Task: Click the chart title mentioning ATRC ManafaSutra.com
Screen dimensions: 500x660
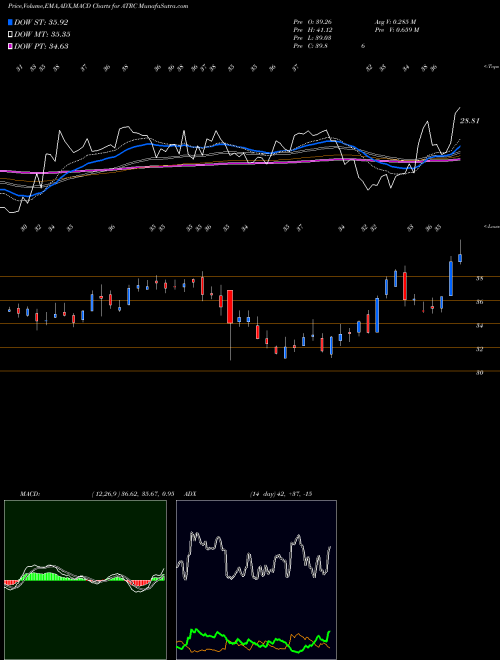Action: [98, 6]
